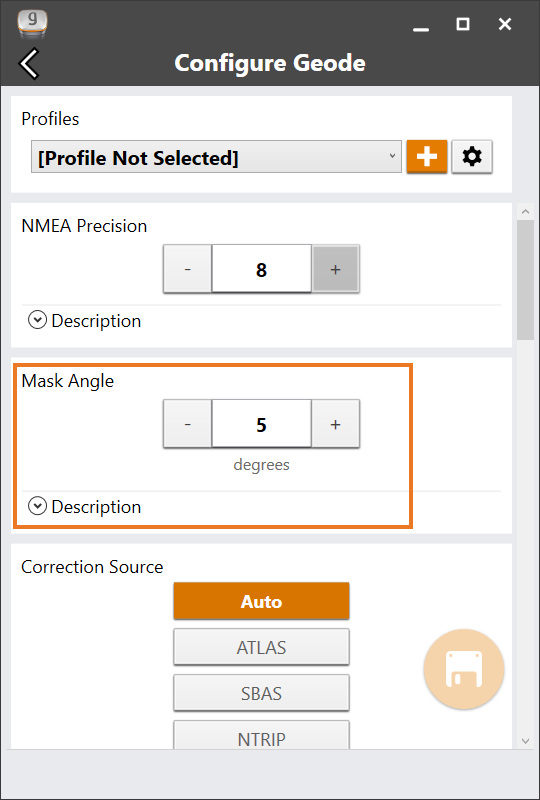
Task: Add a new profile with plus icon
Action: [x=427, y=157]
